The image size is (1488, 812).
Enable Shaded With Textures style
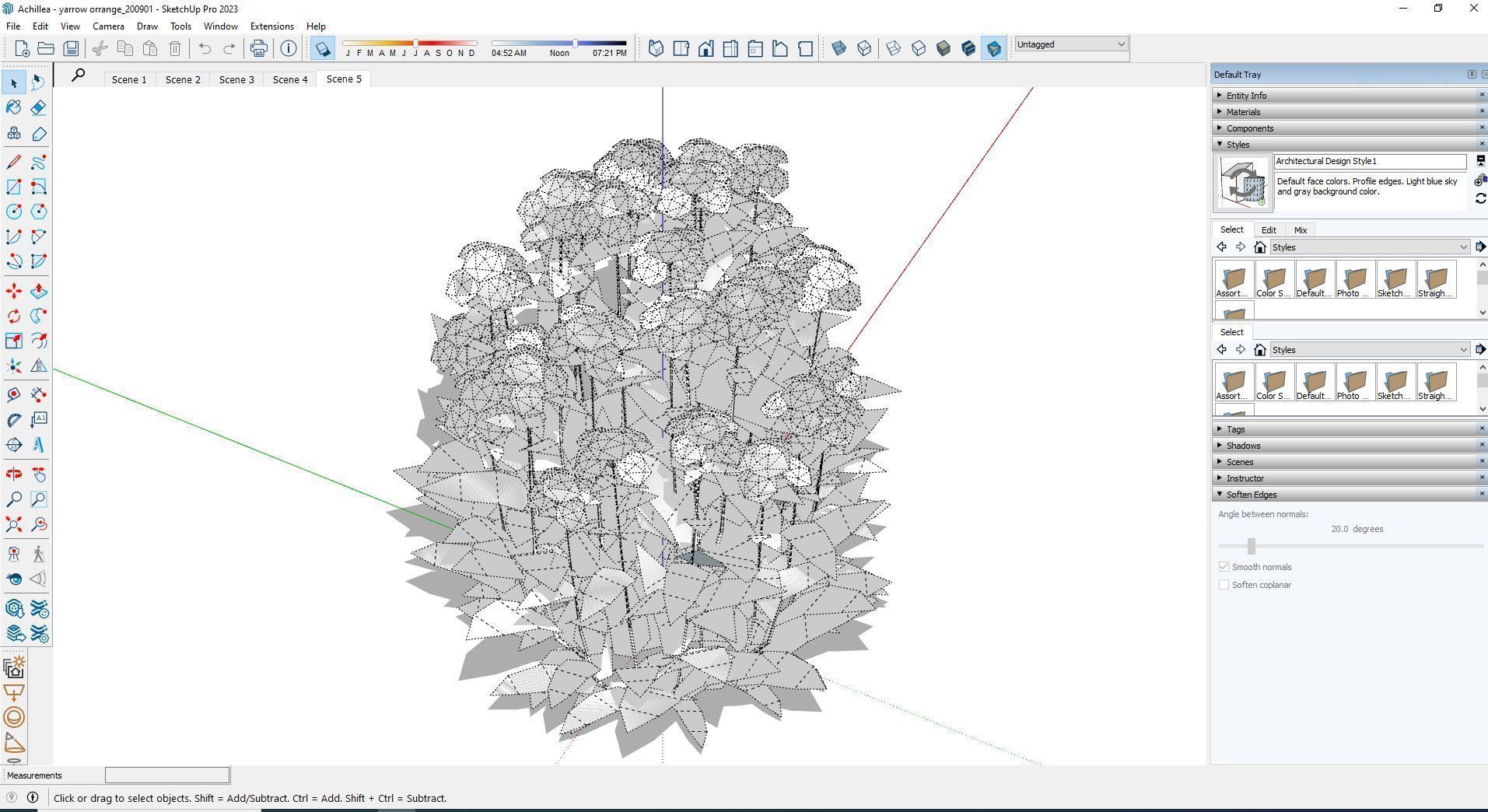(x=968, y=48)
